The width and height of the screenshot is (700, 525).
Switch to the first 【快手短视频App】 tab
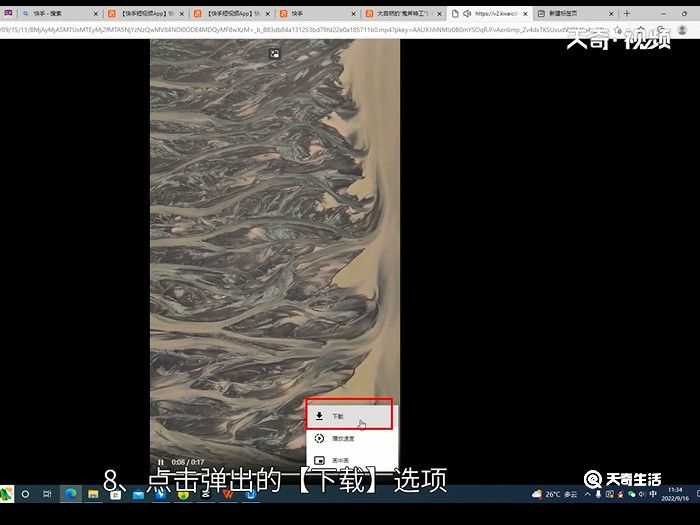(x=146, y=14)
